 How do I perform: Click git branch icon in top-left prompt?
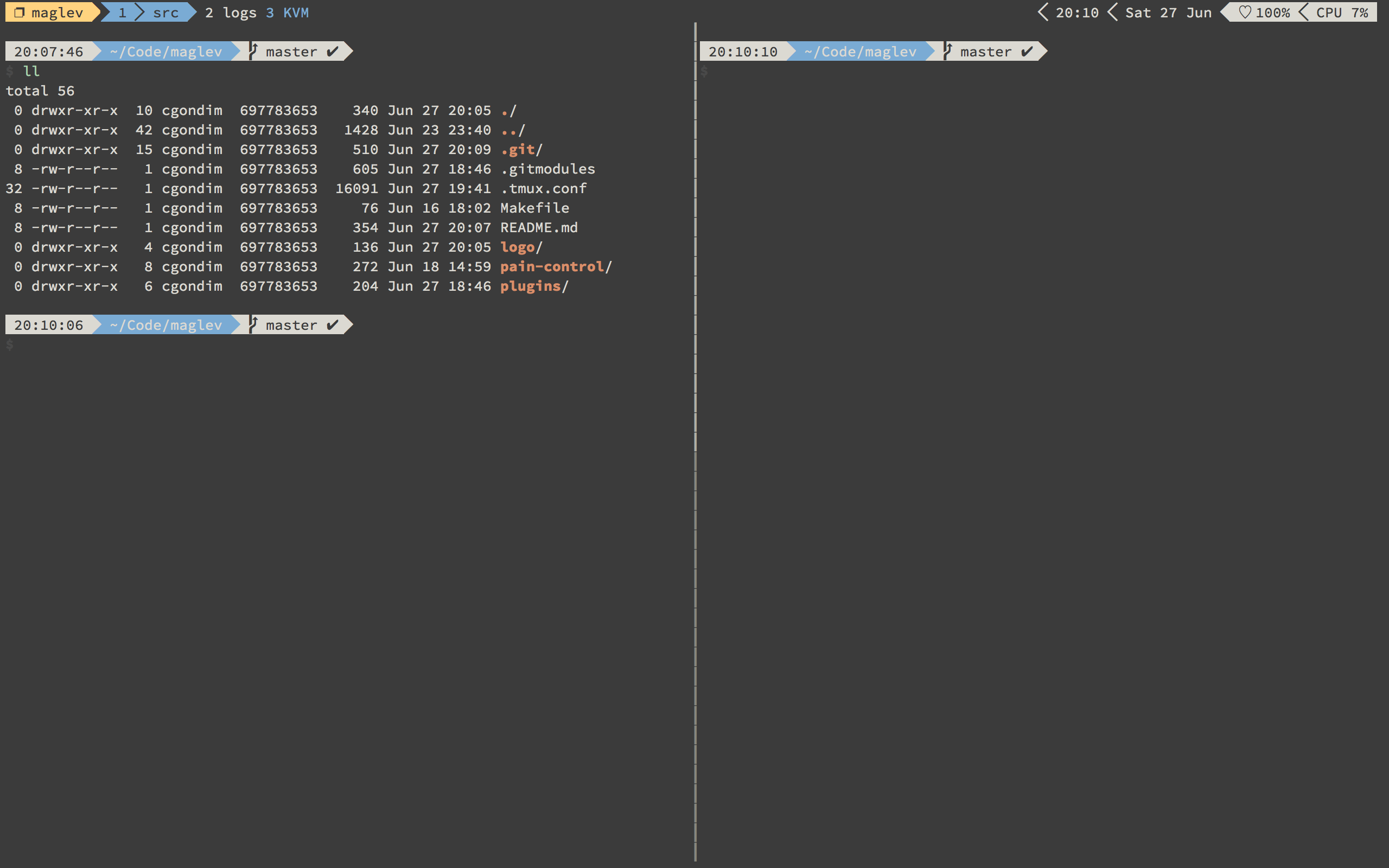coord(253,51)
